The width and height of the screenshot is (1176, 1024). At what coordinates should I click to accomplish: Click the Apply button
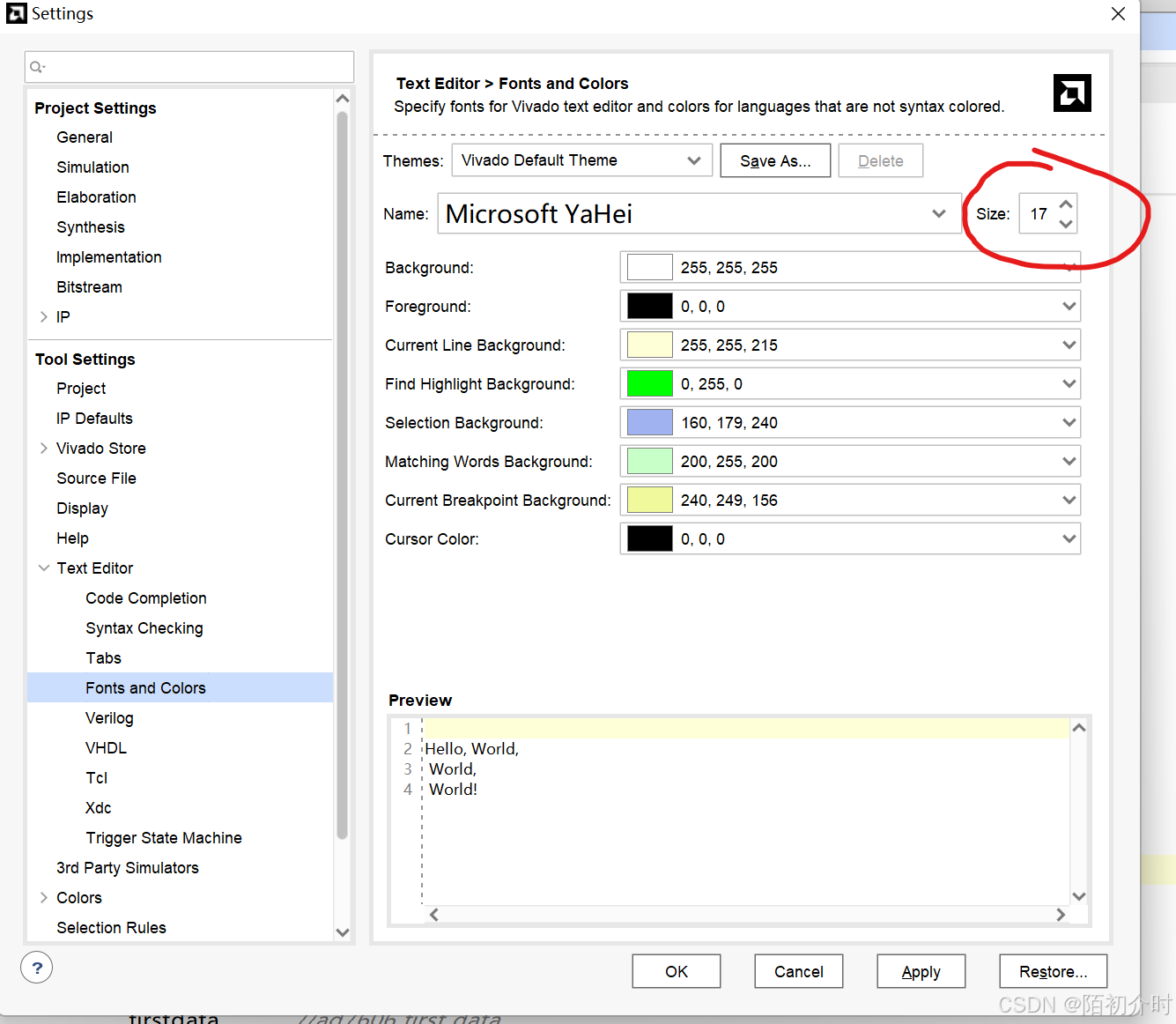coord(921,971)
